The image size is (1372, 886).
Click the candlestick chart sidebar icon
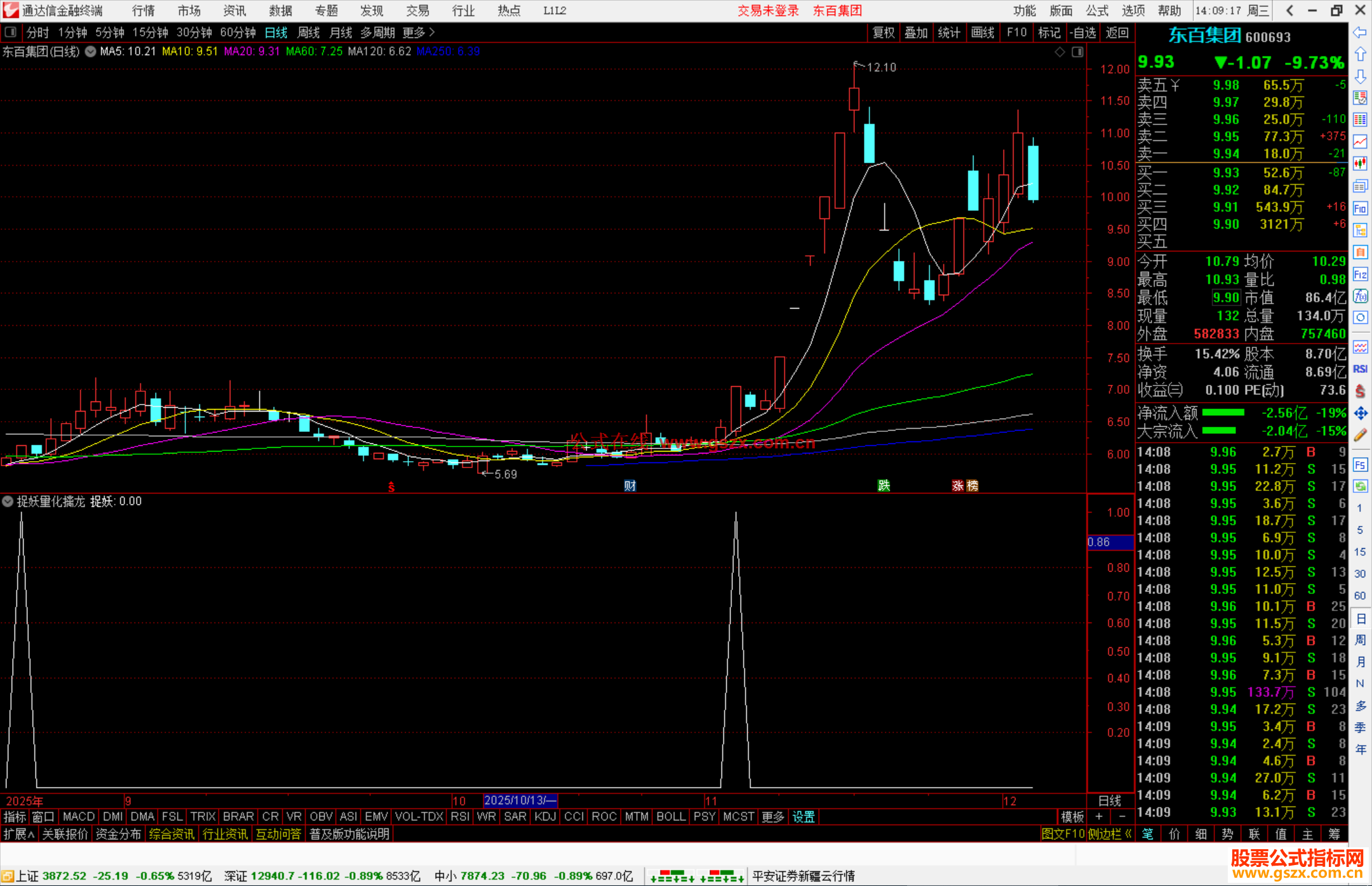pos(1360,164)
